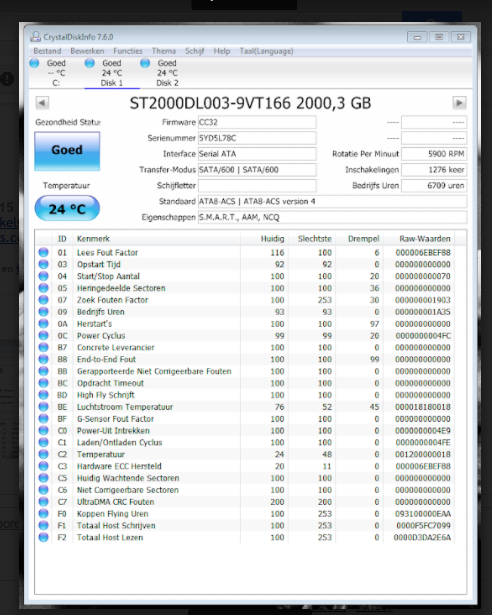Click the empty Schijfletter field
Screen dimensions: 492x615
[x=257, y=186]
